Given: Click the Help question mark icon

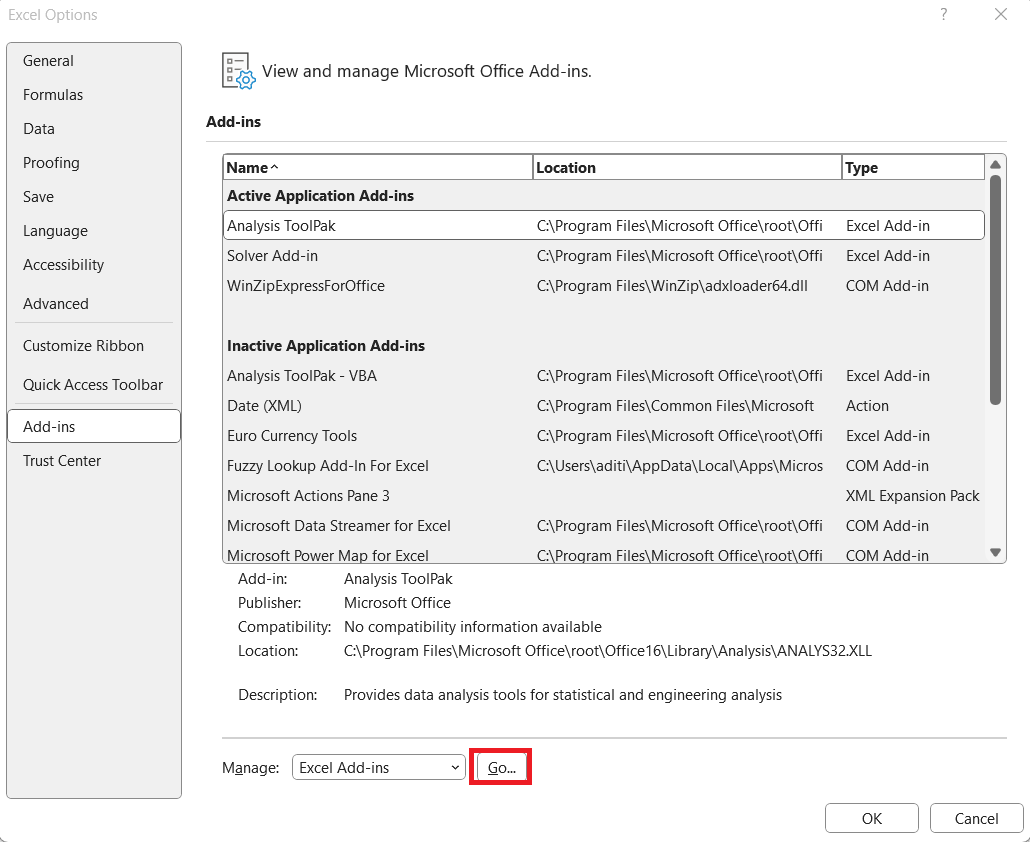Looking at the screenshot, I should pos(943,14).
